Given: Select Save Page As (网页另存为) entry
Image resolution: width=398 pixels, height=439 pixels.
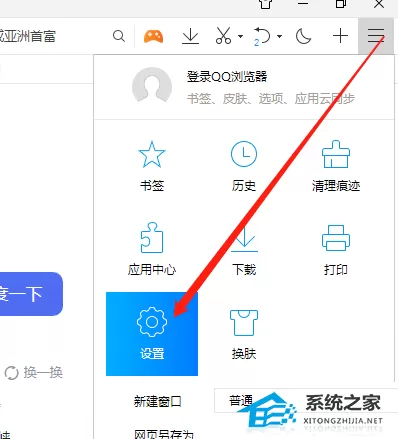Looking at the screenshot, I should (x=164, y=434).
